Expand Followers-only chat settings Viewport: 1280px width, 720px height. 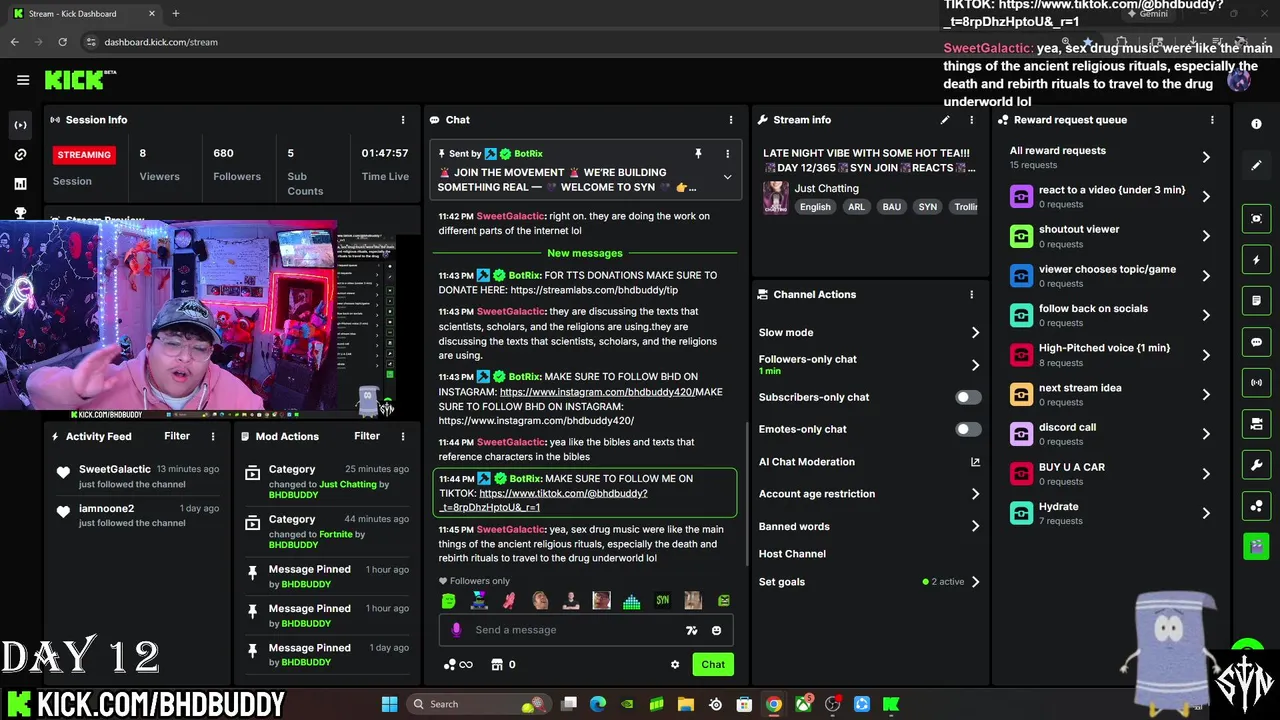(975, 365)
